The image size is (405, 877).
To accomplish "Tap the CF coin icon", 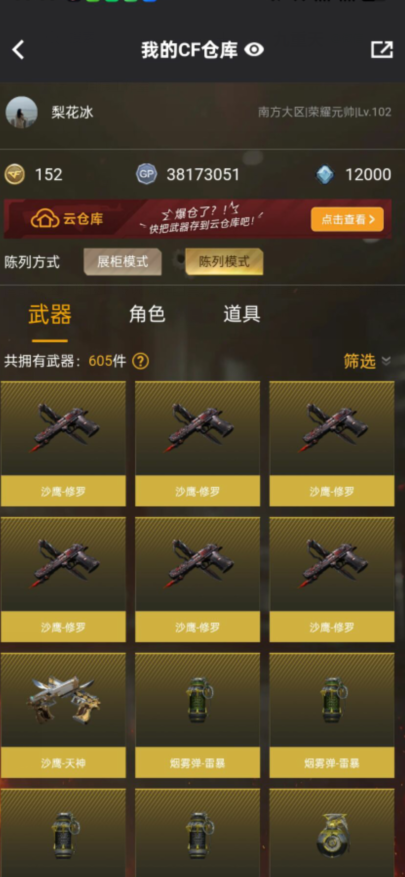I will [15, 175].
